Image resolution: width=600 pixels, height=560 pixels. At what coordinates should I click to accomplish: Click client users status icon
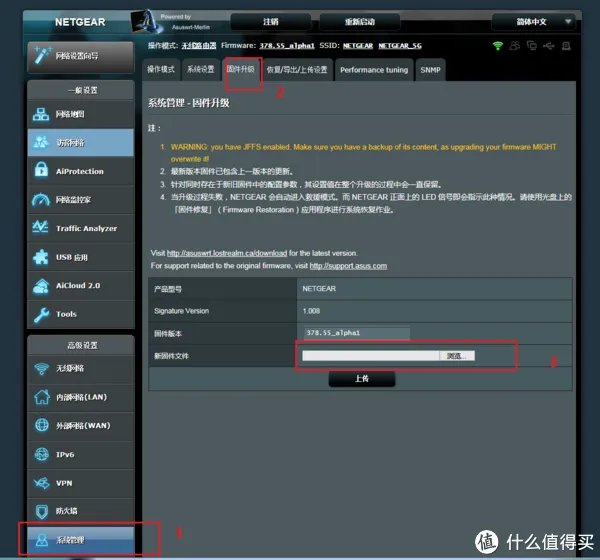pyautogui.click(x=515, y=46)
